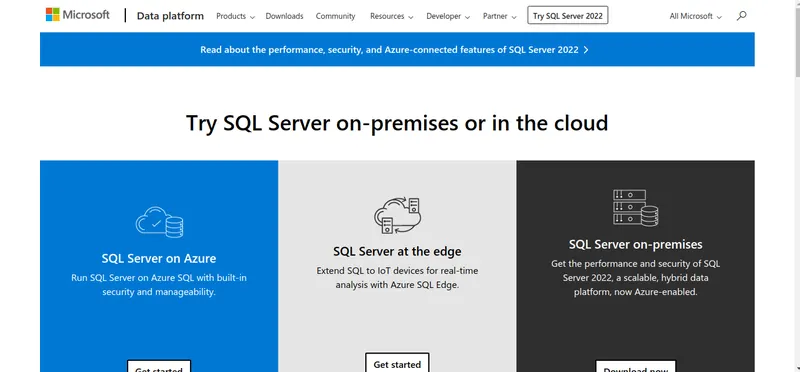The height and width of the screenshot is (372, 800).
Task: Click Get started under SQL Server on Azure
Action: pyautogui.click(x=159, y=366)
